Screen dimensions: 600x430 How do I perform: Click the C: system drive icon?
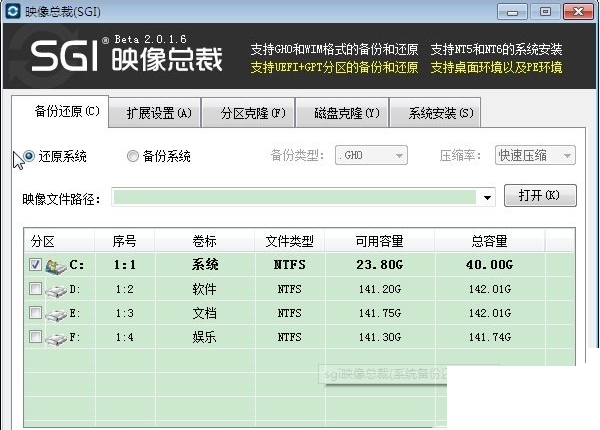click(x=56, y=266)
